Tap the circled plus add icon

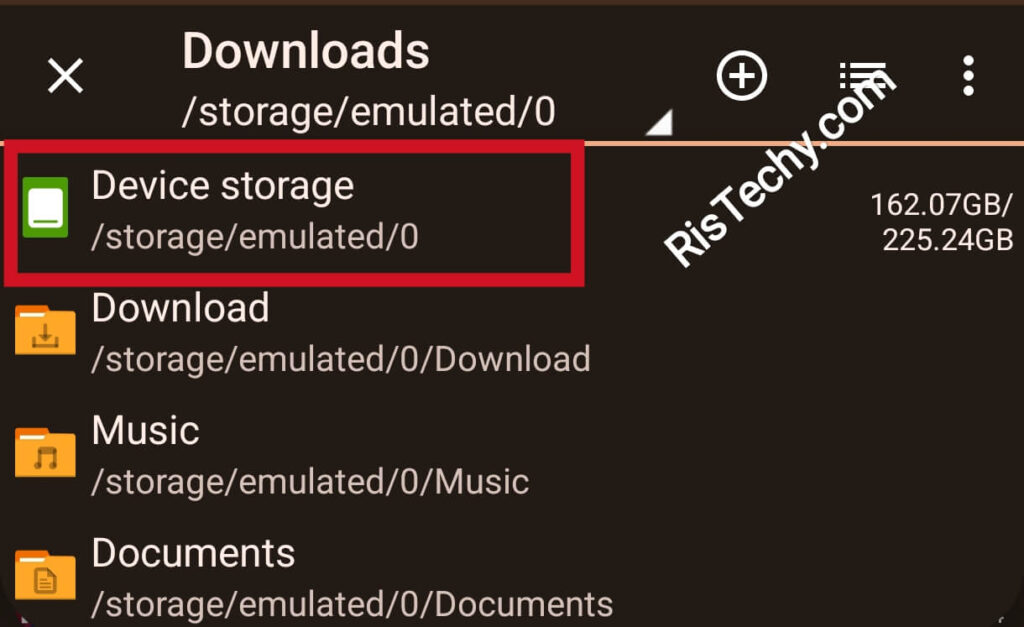[x=741, y=76]
